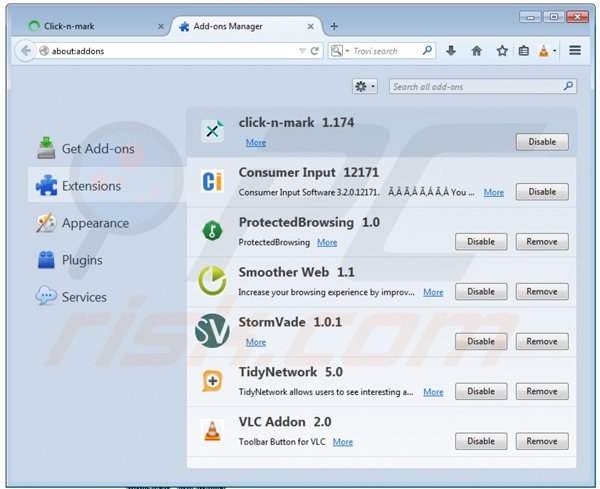Click the VLC cone toolbar button
The image size is (600, 489).
click(543, 51)
